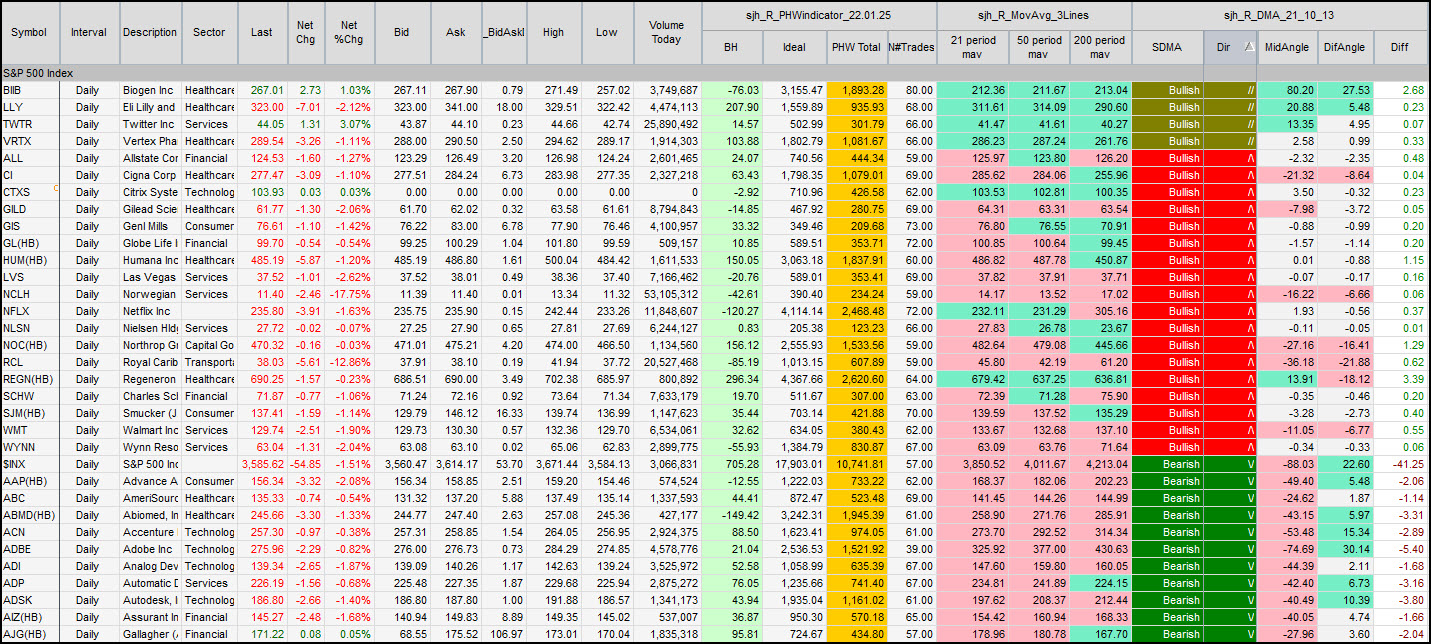Select the $INX symbol cell

tap(30, 464)
